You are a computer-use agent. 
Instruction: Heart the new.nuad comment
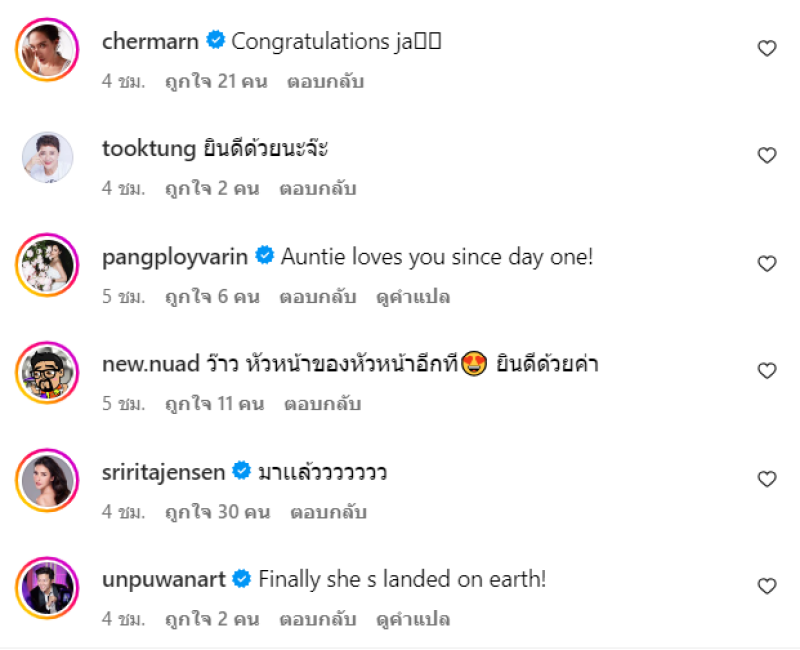click(767, 371)
